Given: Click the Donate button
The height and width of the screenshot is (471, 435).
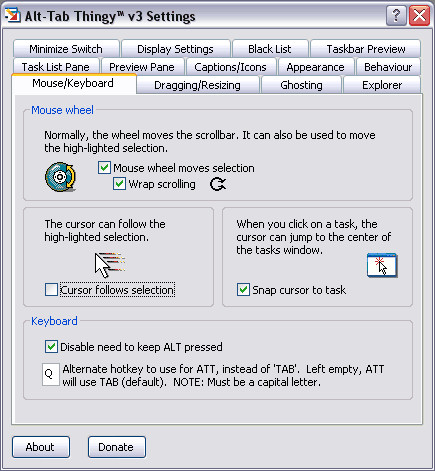Looking at the screenshot, I should click(x=117, y=447).
